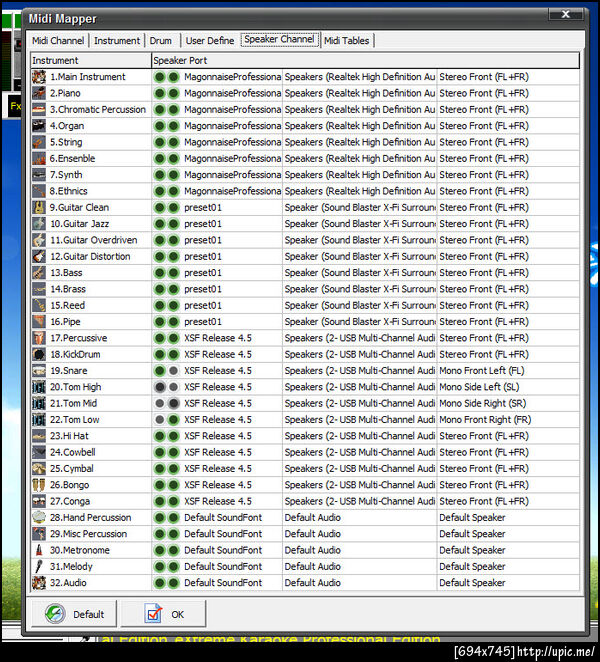Select the KickDrum icon
The height and width of the screenshot is (662, 600).
click(39, 354)
